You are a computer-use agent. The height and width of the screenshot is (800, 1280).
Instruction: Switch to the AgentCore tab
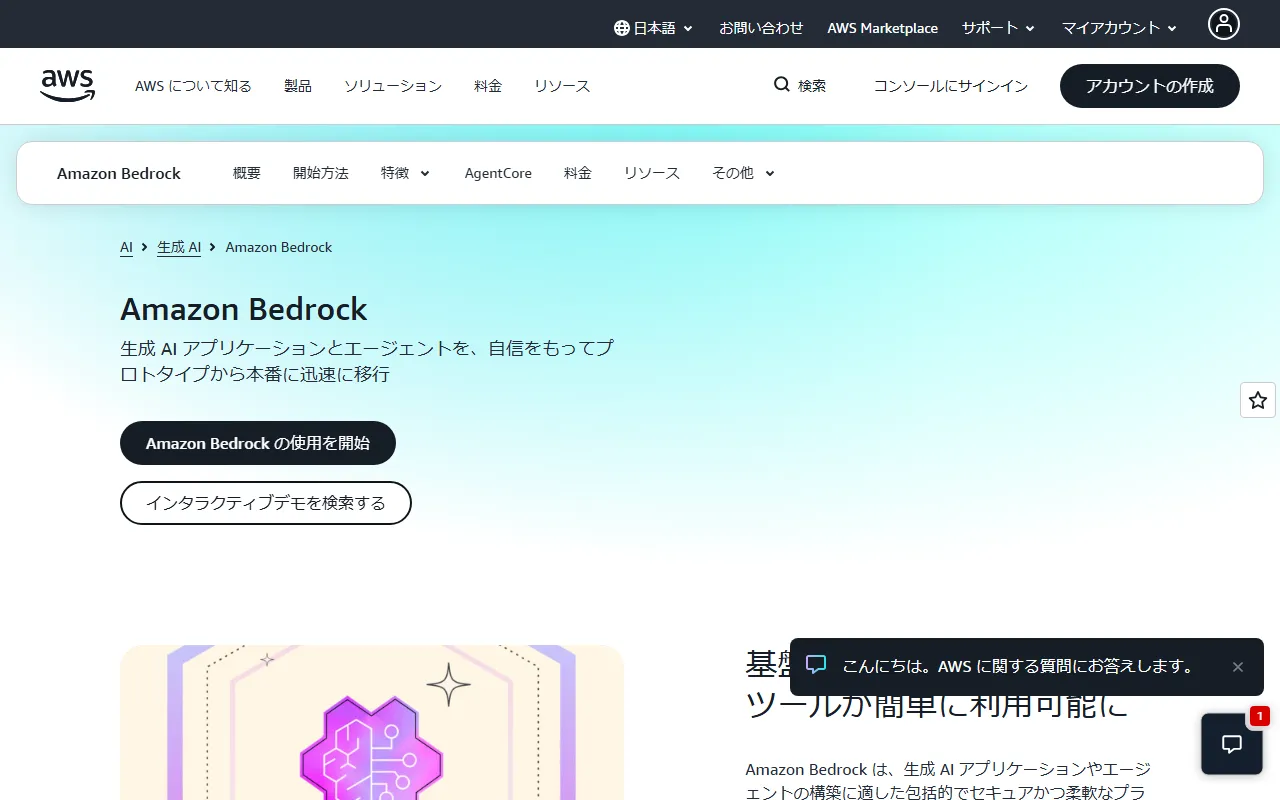[x=498, y=172]
